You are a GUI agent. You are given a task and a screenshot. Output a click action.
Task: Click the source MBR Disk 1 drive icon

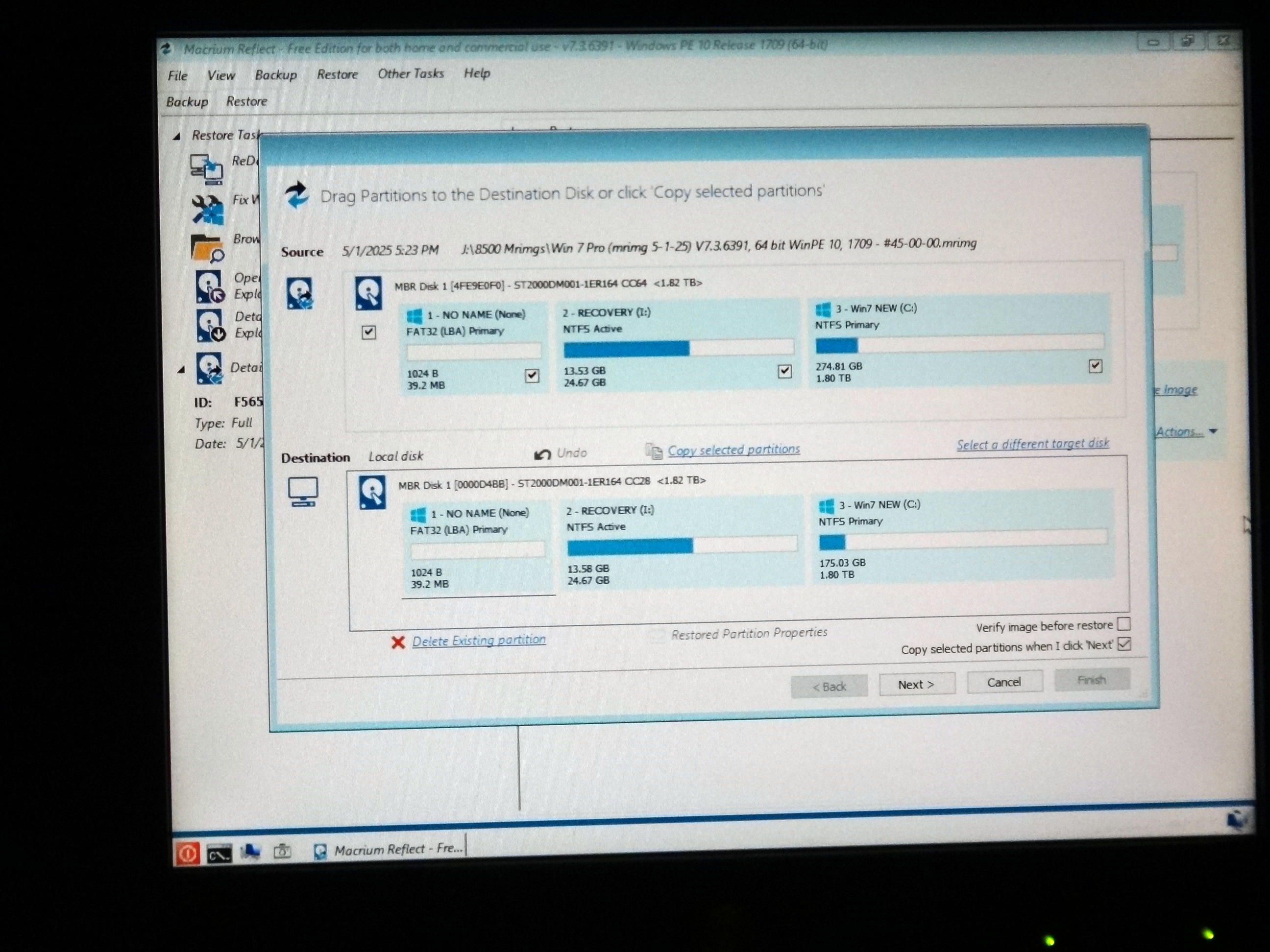pos(368,293)
